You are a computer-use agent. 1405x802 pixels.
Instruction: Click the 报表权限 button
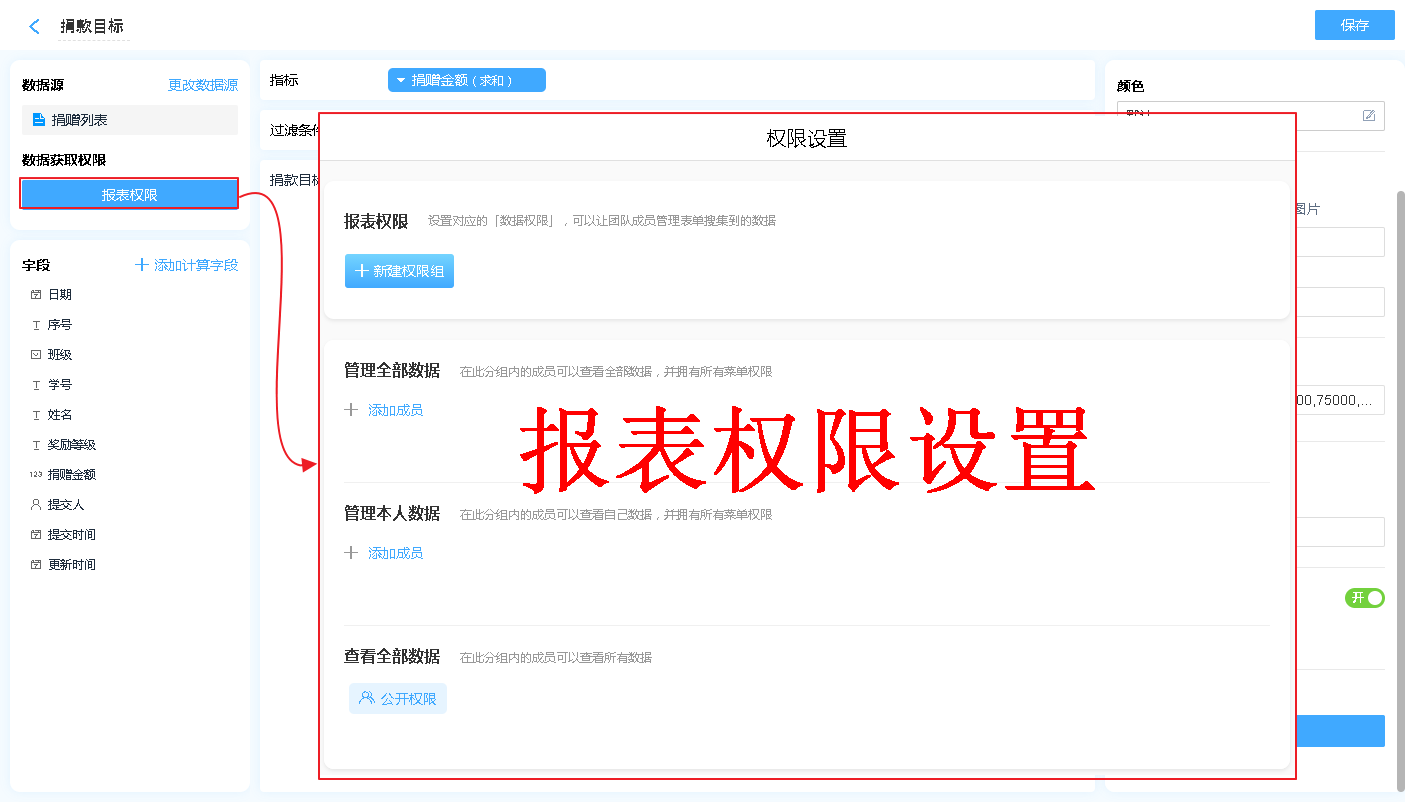(x=129, y=194)
